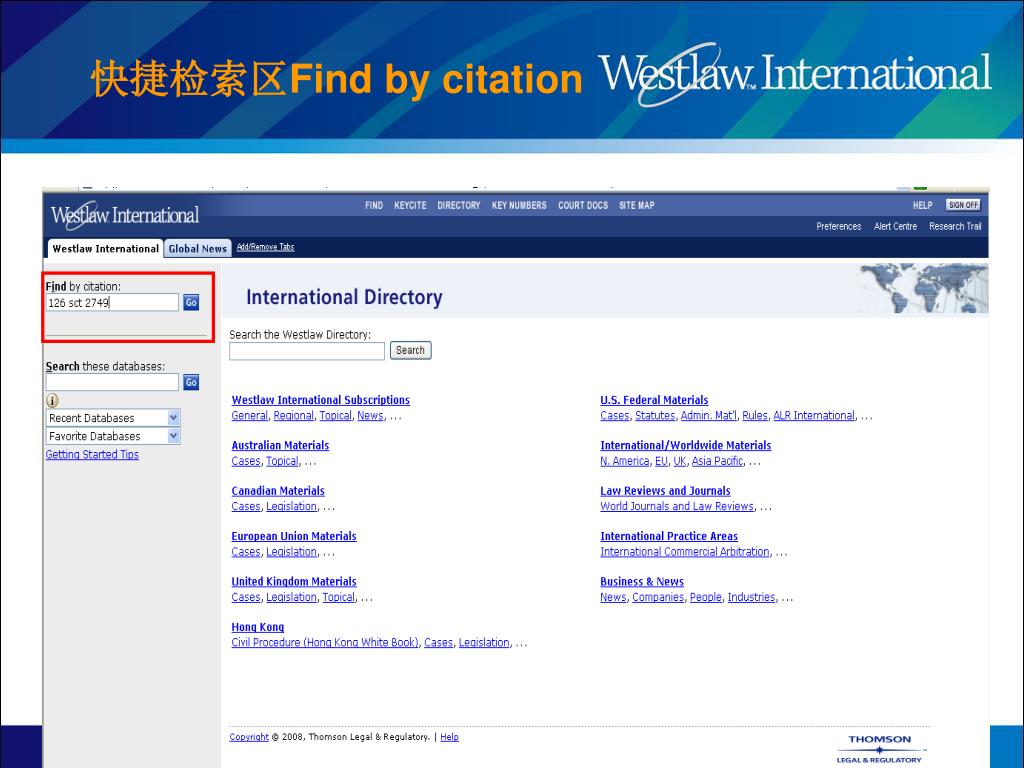
Task: Click Topical under United Kingdom Materials
Action: (339, 597)
